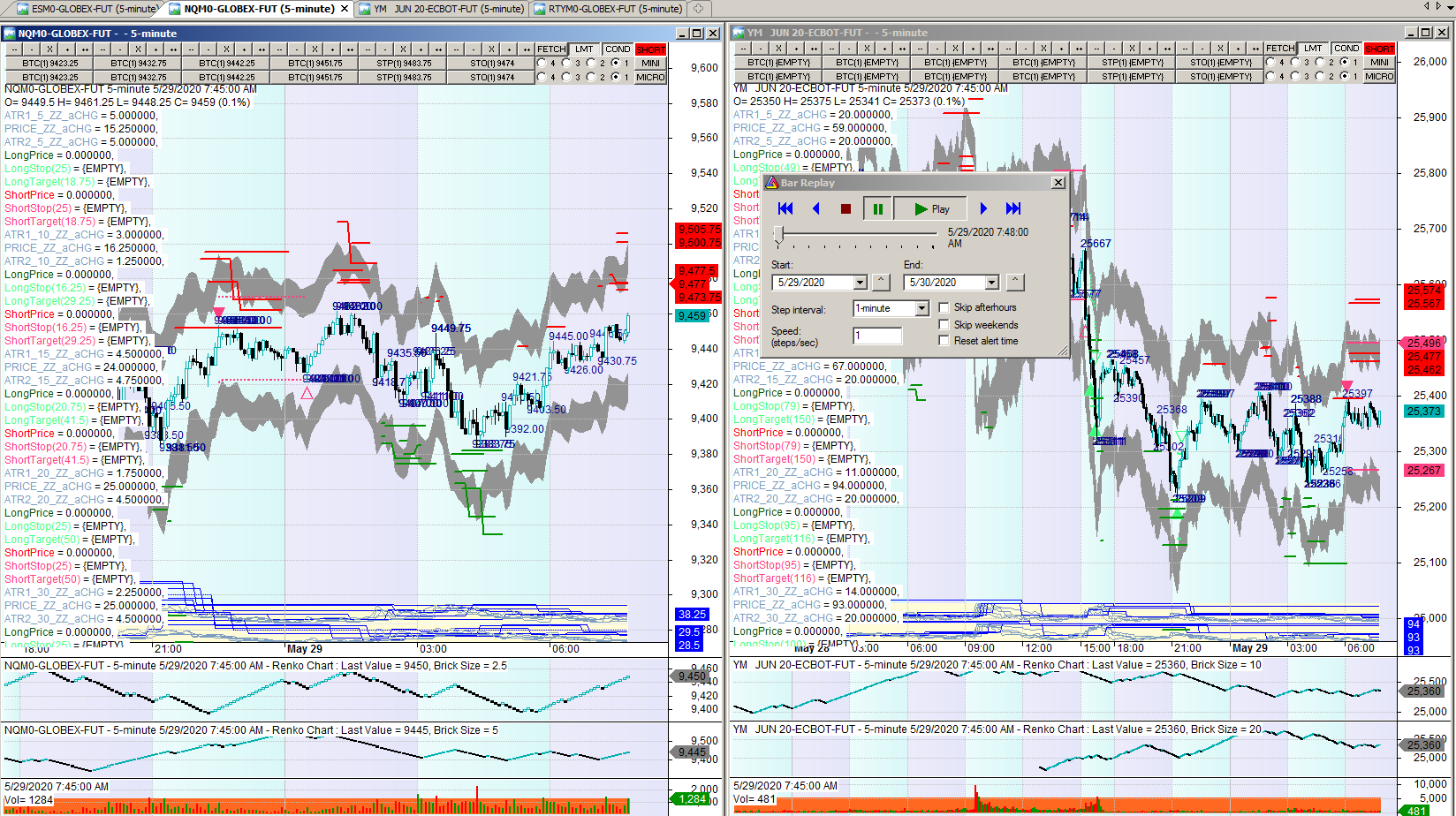Viewport: 1456px width, 816px height.
Task: Click the Speed steps/sec input field
Action: [x=877, y=336]
